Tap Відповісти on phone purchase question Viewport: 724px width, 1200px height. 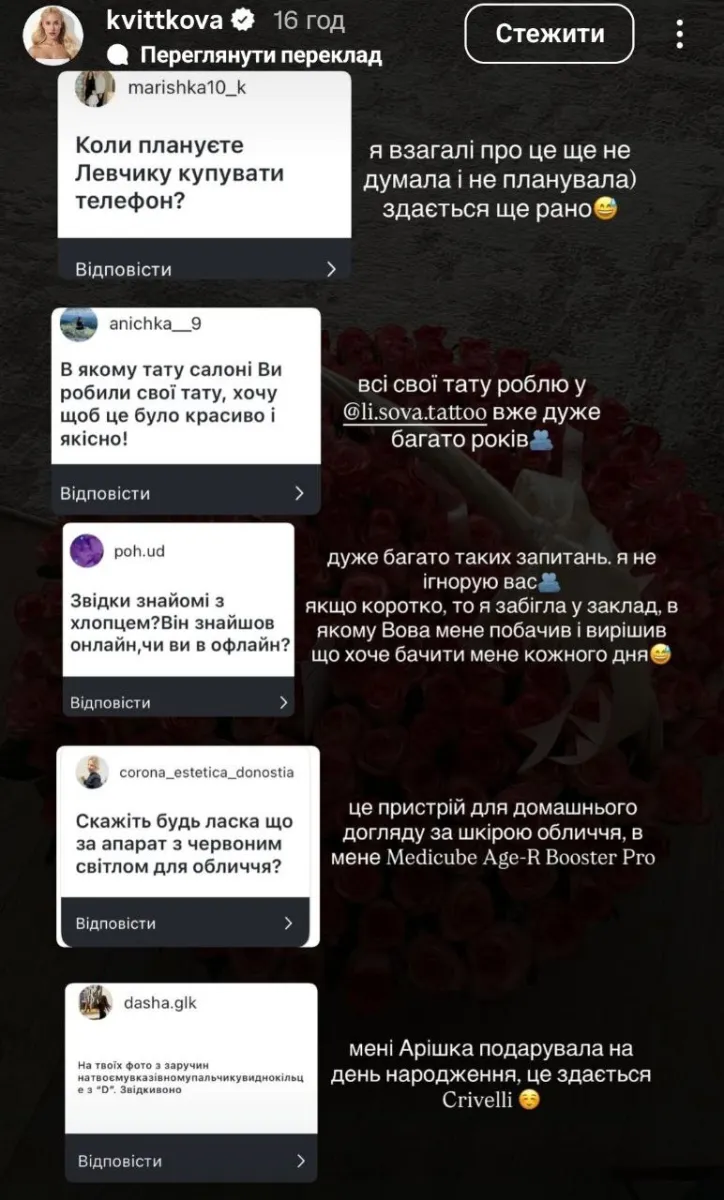(x=123, y=269)
